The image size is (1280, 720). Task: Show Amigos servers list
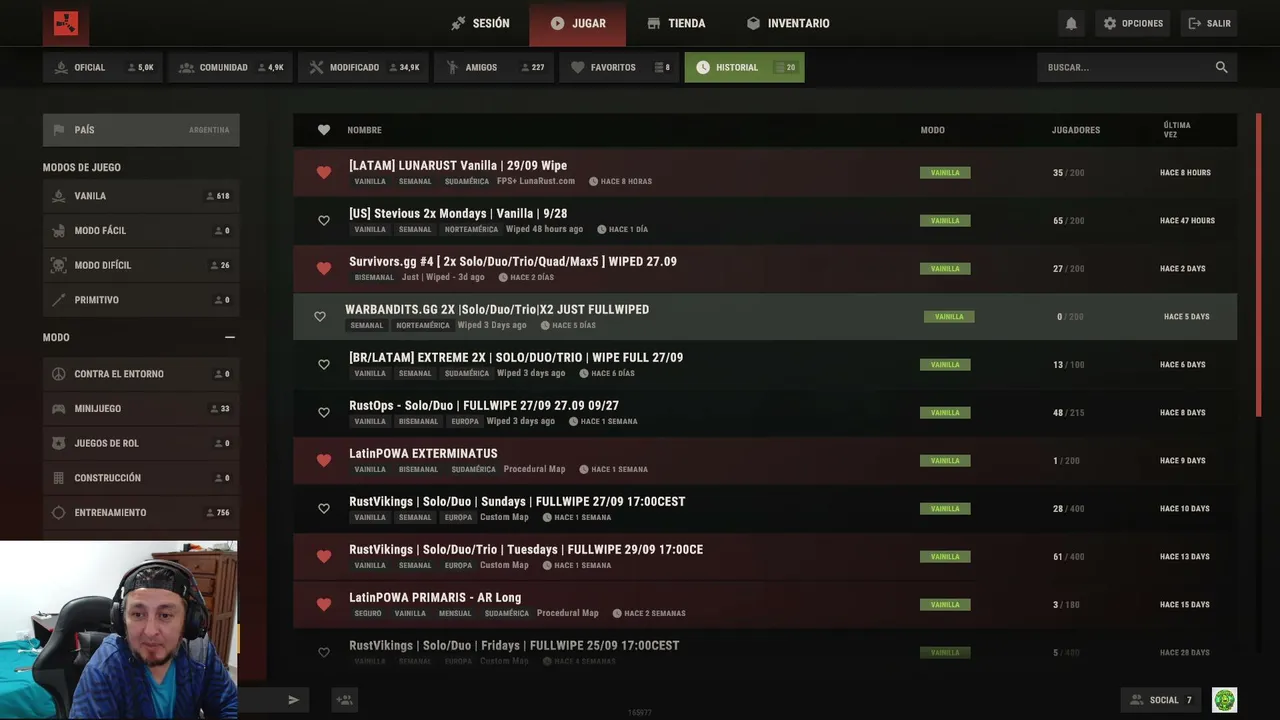click(x=494, y=67)
